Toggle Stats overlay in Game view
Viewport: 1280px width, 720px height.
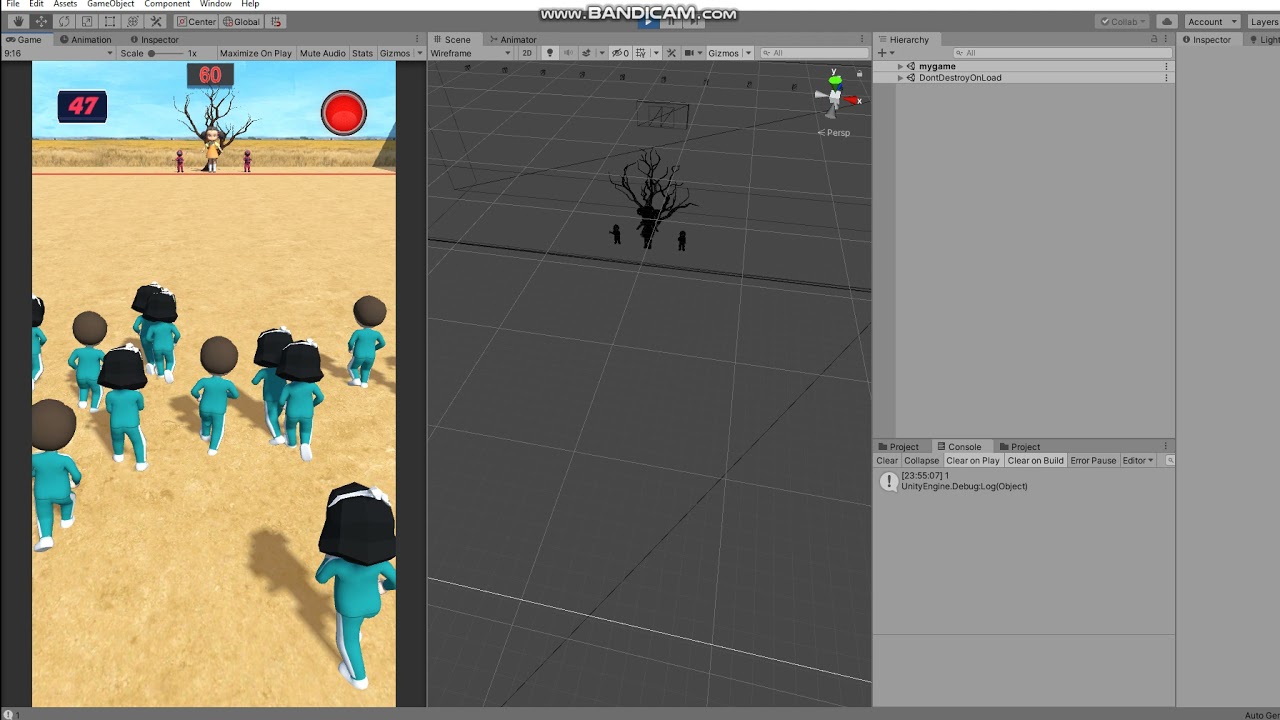[x=362, y=53]
